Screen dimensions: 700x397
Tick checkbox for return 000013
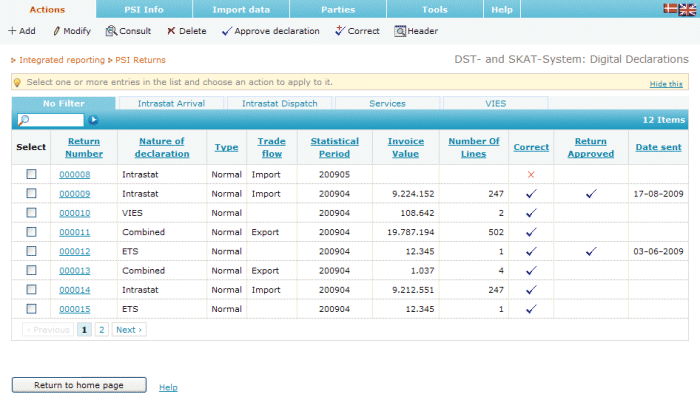pyautogui.click(x=31, y=270)
